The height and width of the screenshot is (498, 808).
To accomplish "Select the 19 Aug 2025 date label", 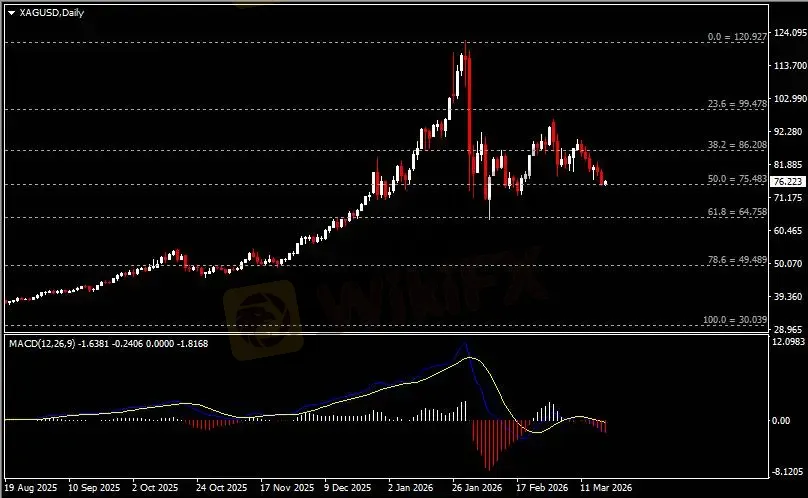I will coord(30,490).
